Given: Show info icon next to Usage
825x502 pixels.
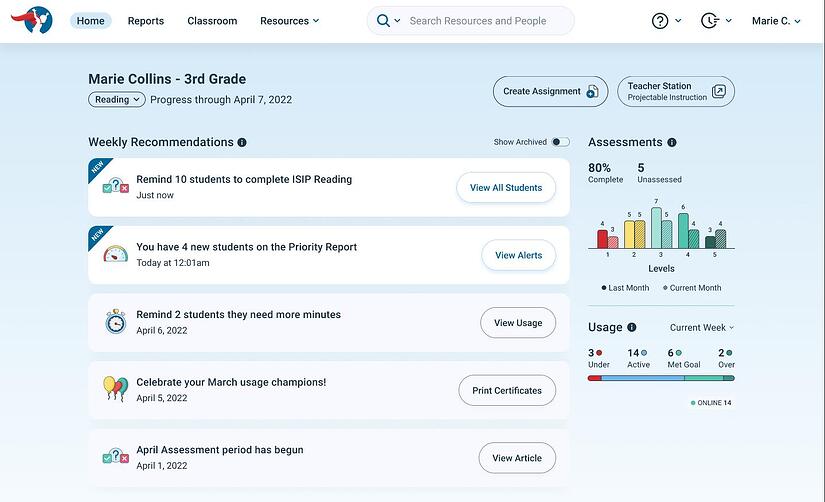Looking at the screenshot, I should click(632, 327).
